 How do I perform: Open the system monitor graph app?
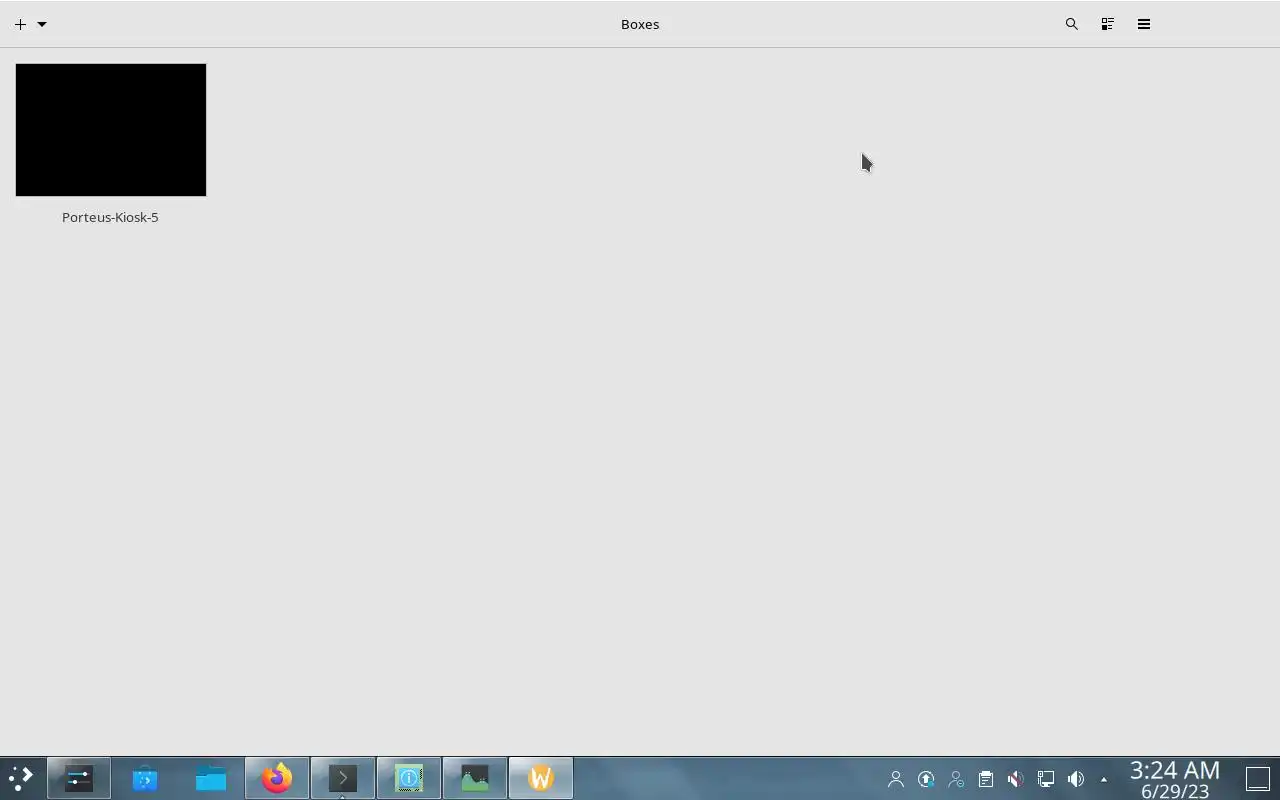click(475, 778)
